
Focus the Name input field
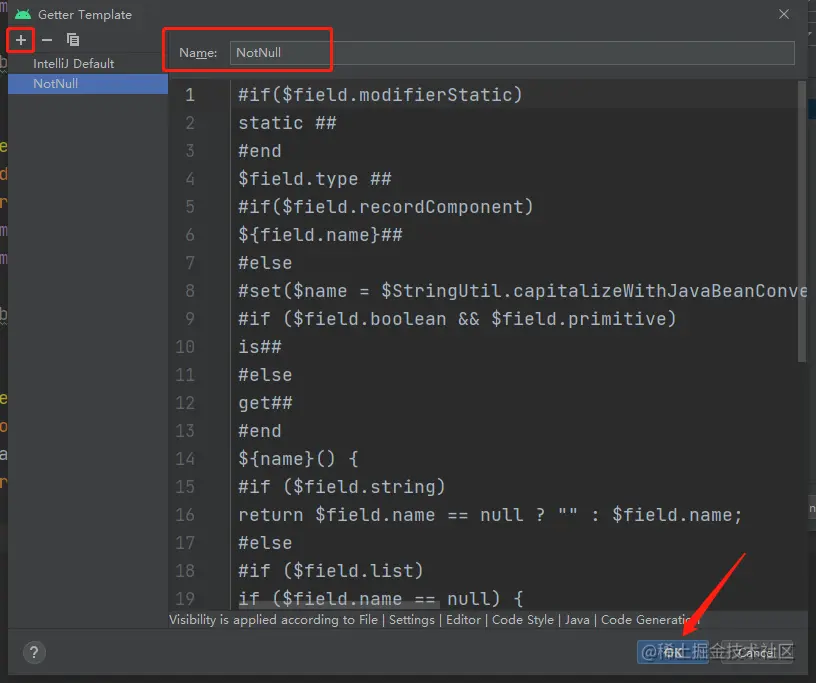(512, 53)
